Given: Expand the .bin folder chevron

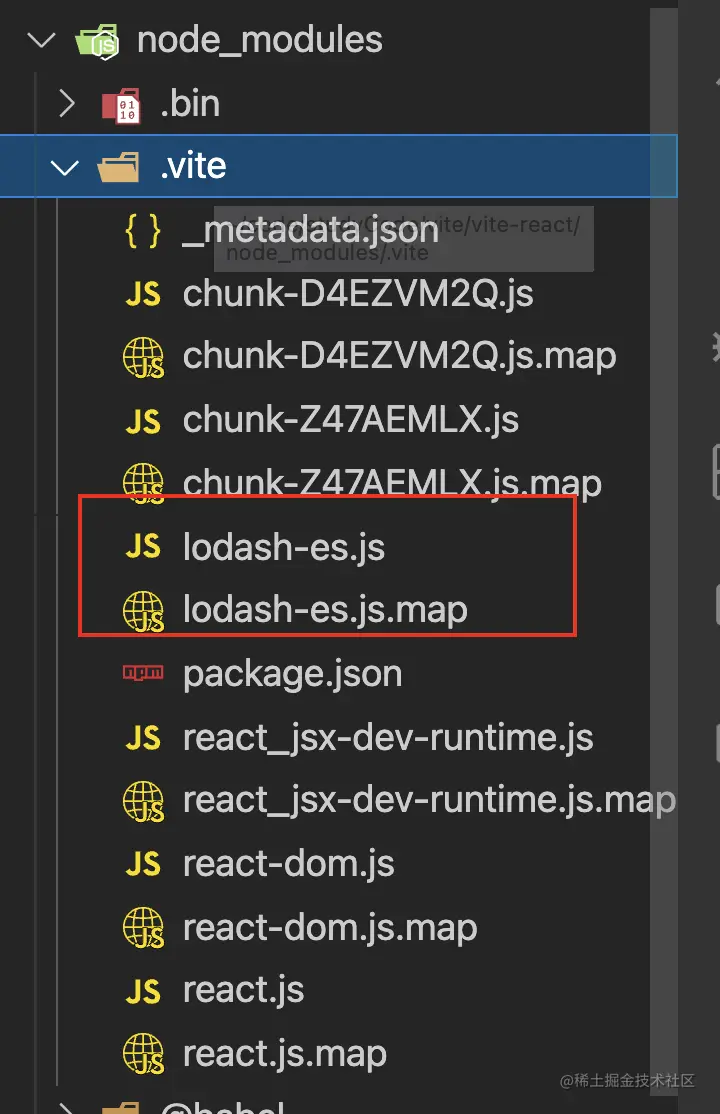Looking at the screenshot, I should tap(67, 104).
